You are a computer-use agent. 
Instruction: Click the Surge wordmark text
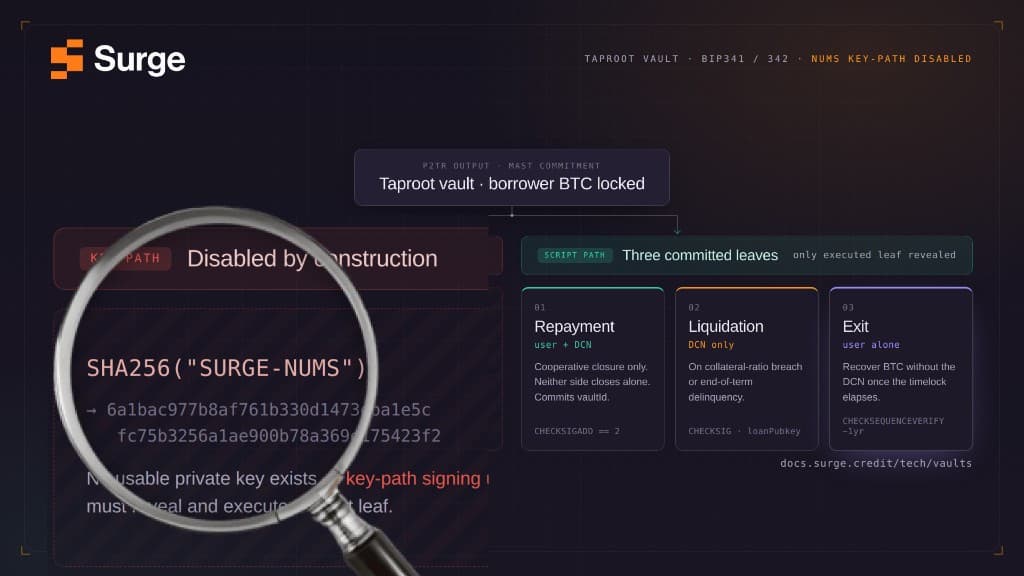(139, 59)
